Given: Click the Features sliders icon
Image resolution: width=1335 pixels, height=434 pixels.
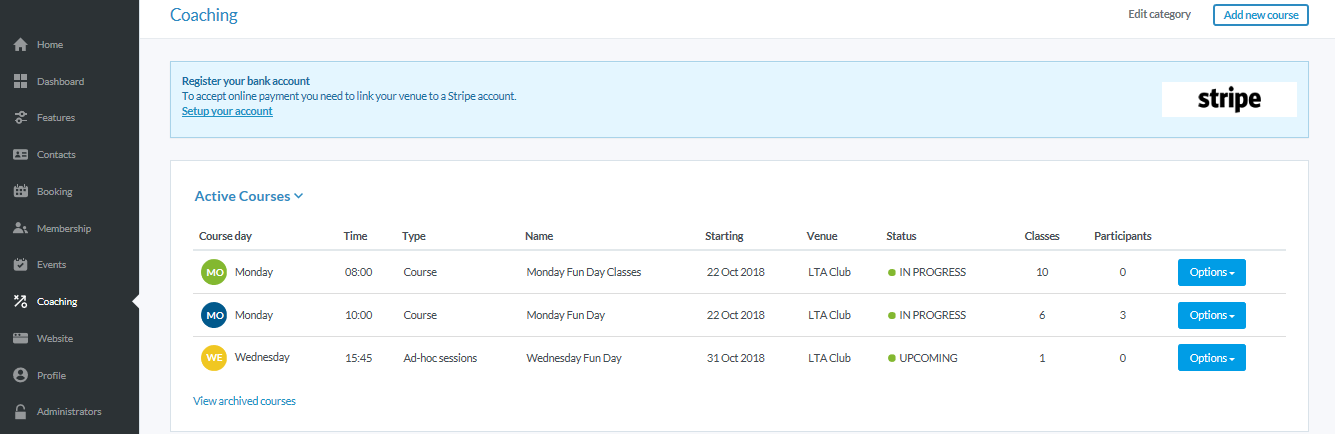Looking at the screenshot, I should click(20, 118).
